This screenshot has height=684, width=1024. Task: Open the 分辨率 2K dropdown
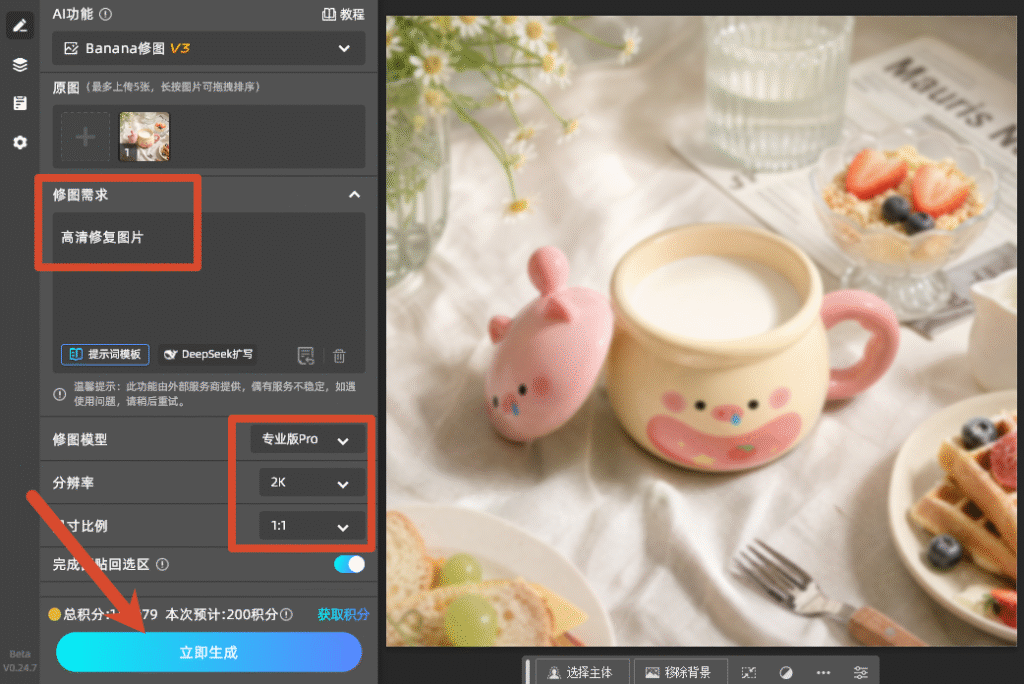pyautogui.click(x=312, y=483)
